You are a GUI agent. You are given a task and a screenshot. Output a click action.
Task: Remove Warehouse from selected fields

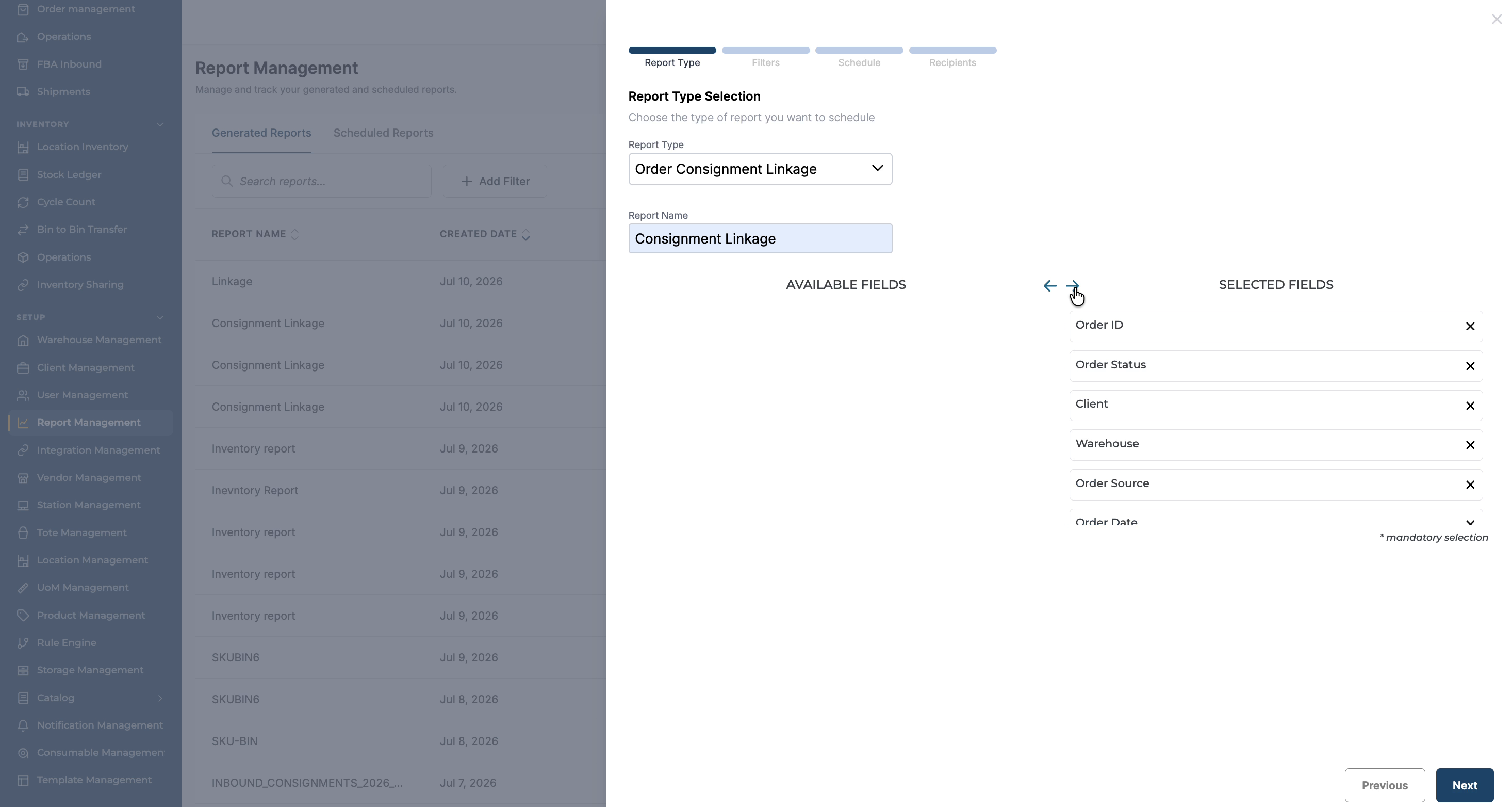[x=1470, y=445]
